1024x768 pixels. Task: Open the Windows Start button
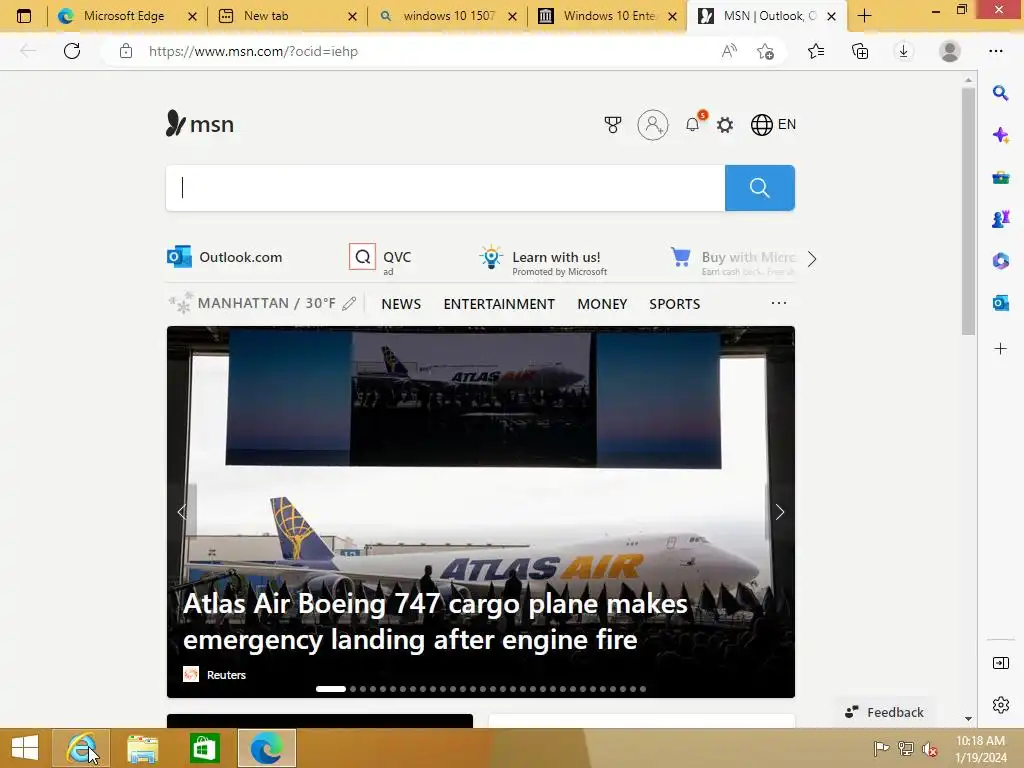pos(25,748)
